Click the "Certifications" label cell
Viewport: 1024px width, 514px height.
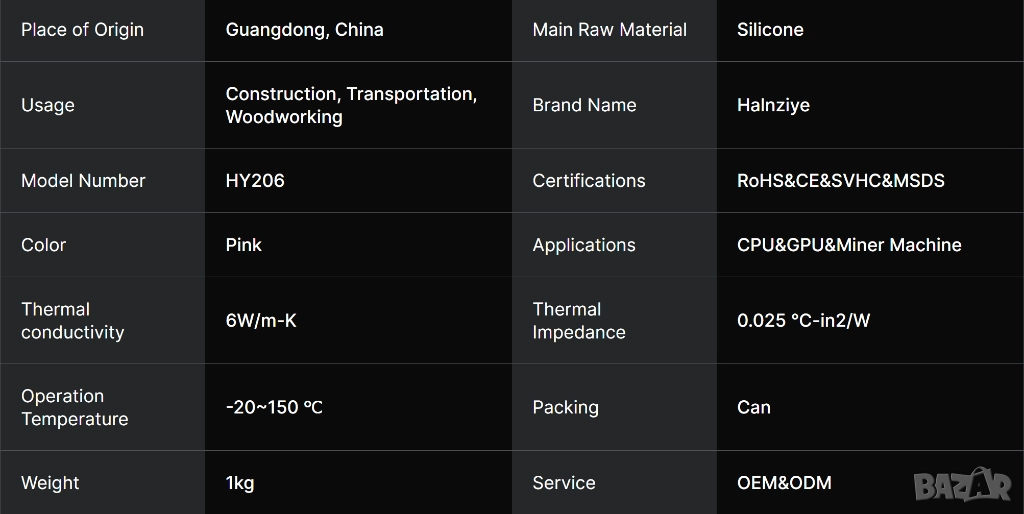(588, 181)
